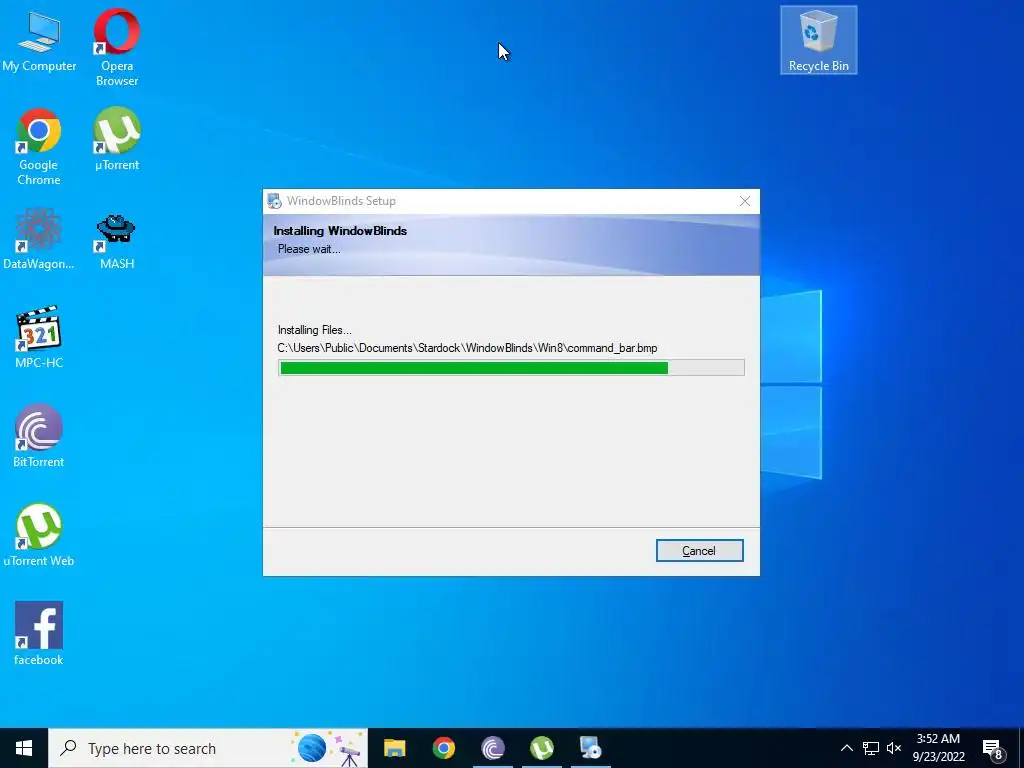Click the 'Installing Files...' label
This screenshot has width=1024, height=768.
click(314, 330)
